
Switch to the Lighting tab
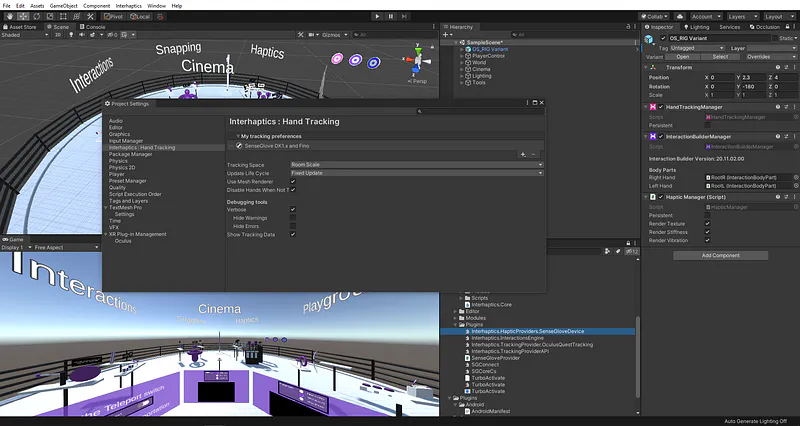(696, 27)
